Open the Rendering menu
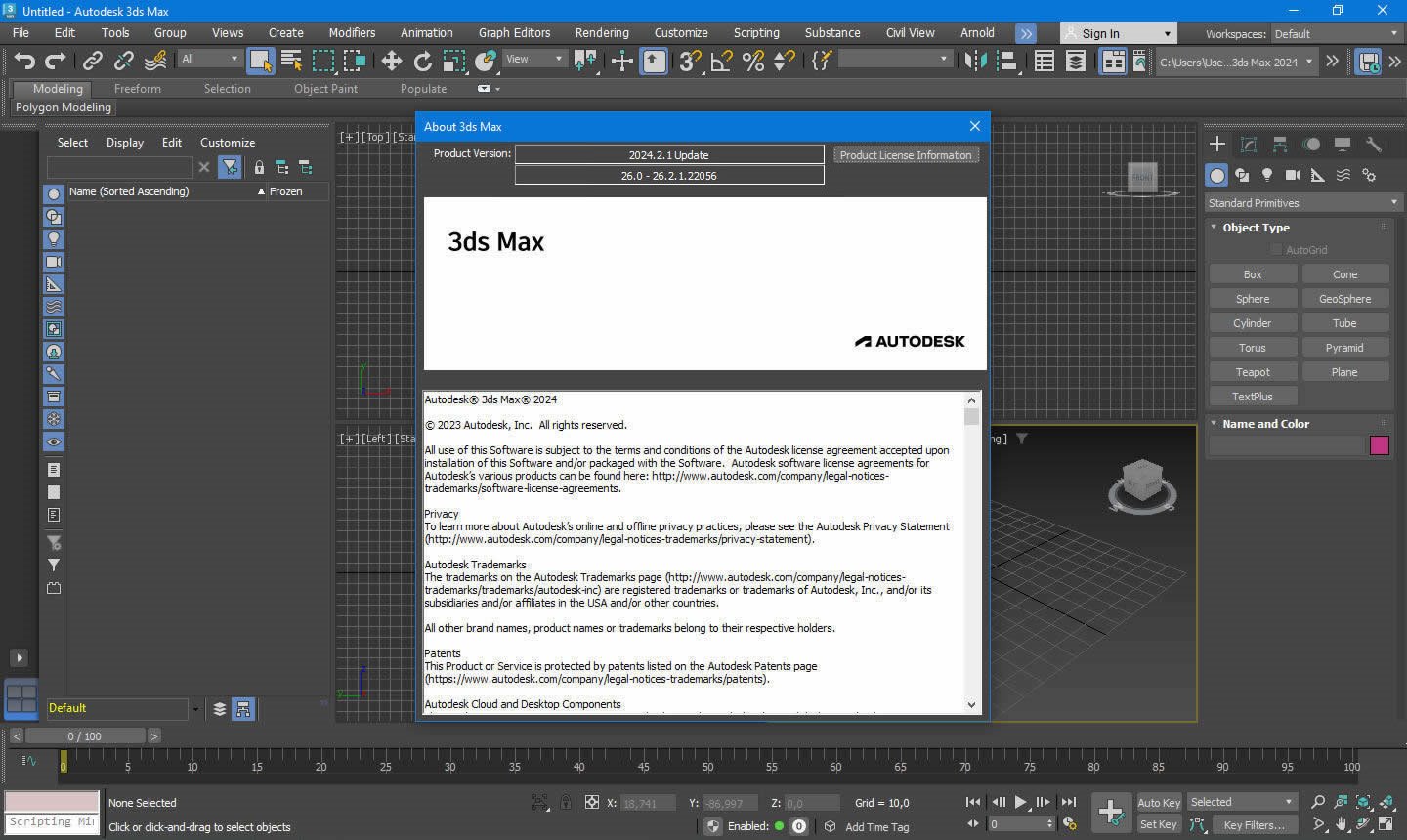The height and width of the screenshot is (840, 1407). coord(601,32)
